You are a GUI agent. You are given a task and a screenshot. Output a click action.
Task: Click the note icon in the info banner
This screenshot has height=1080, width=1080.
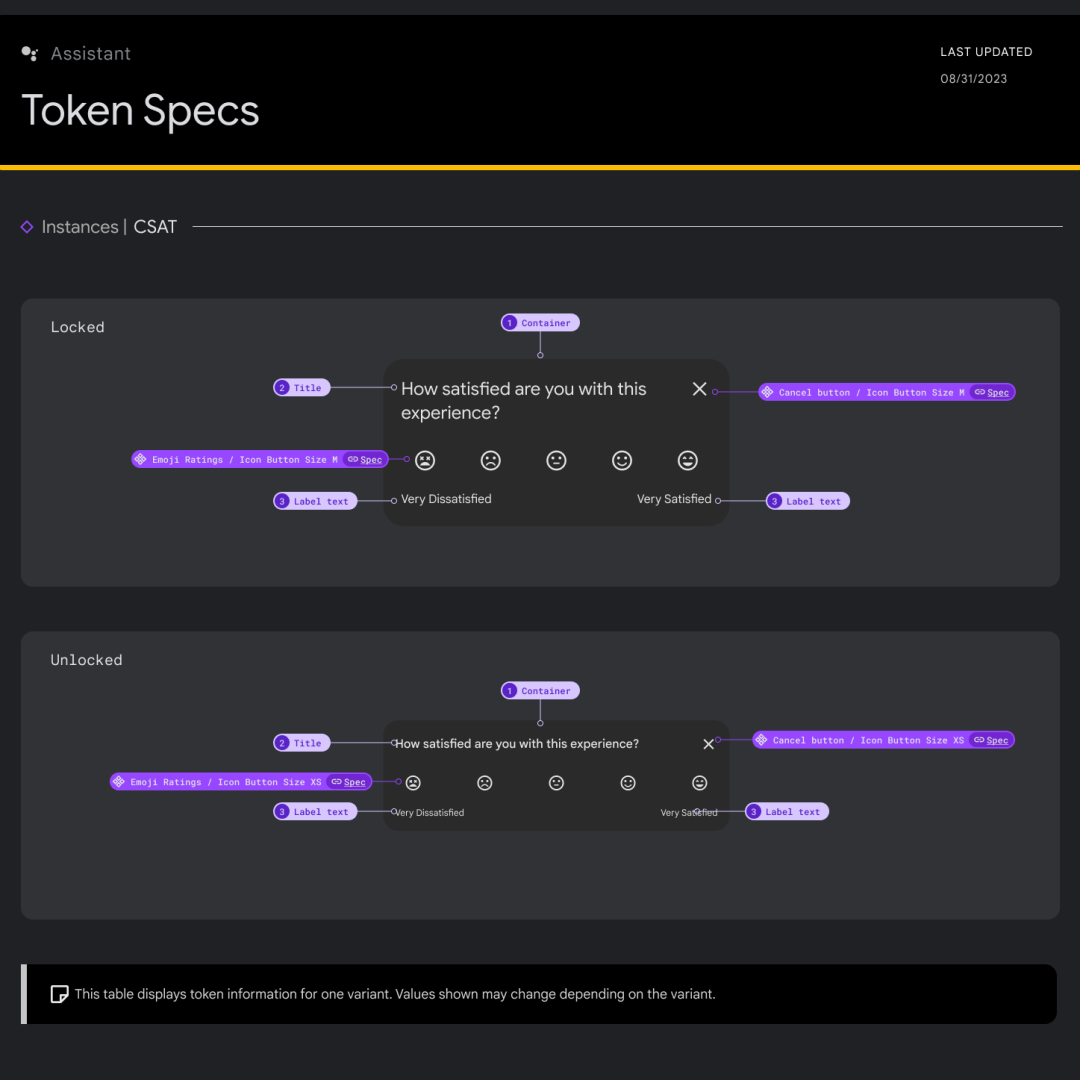(60, 994)
